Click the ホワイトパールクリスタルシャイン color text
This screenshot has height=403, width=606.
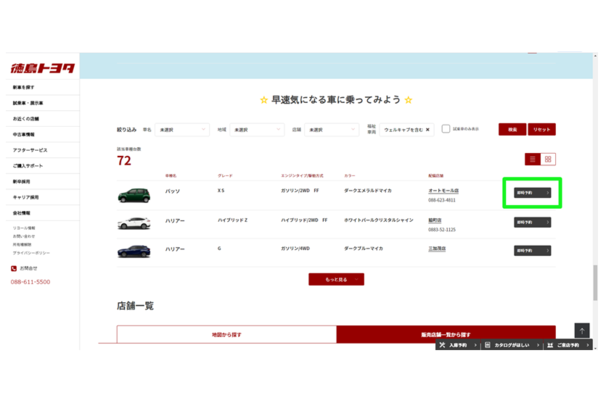pyautogui.click(x=379, y=220)
